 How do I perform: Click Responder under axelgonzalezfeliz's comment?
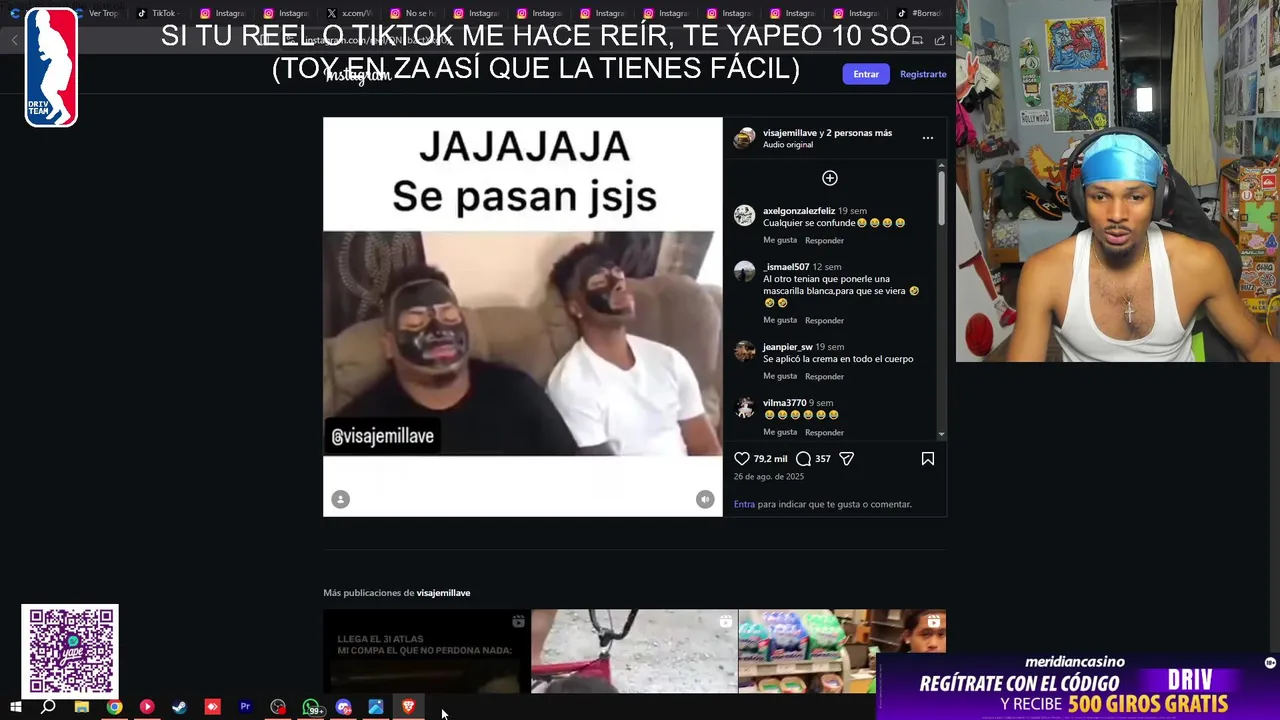coord(824,240)
